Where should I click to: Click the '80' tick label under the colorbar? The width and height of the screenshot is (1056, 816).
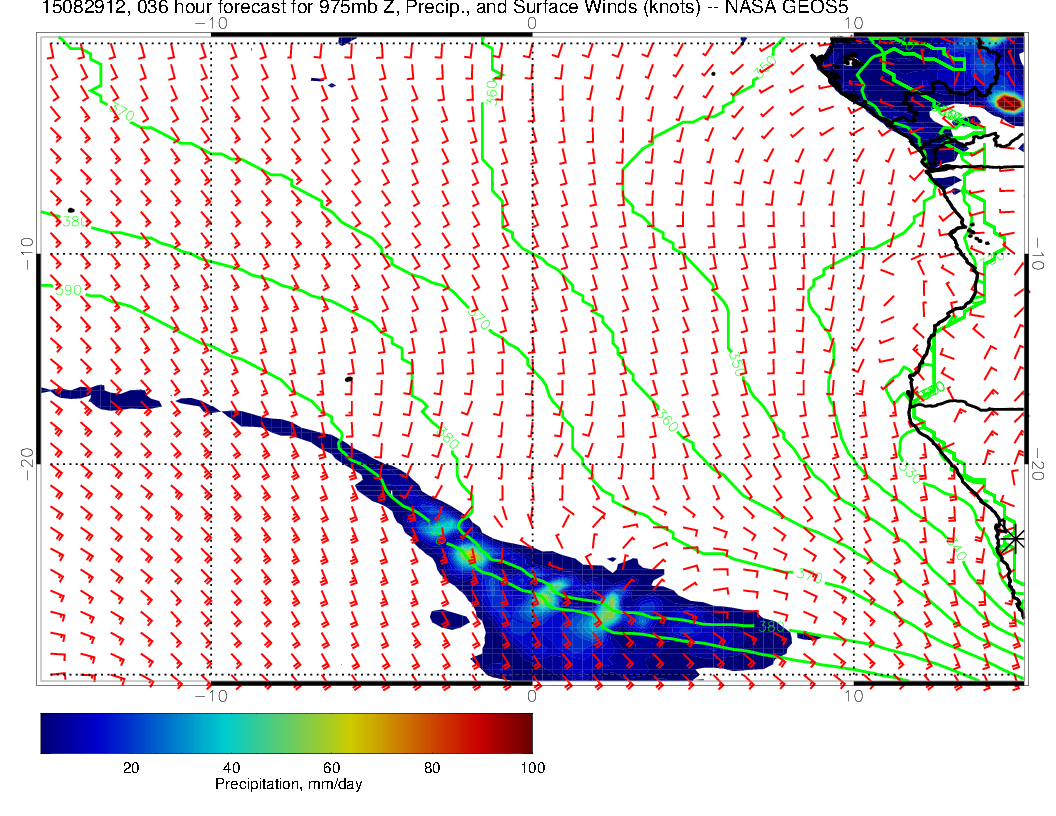click(x=432, y=768)
